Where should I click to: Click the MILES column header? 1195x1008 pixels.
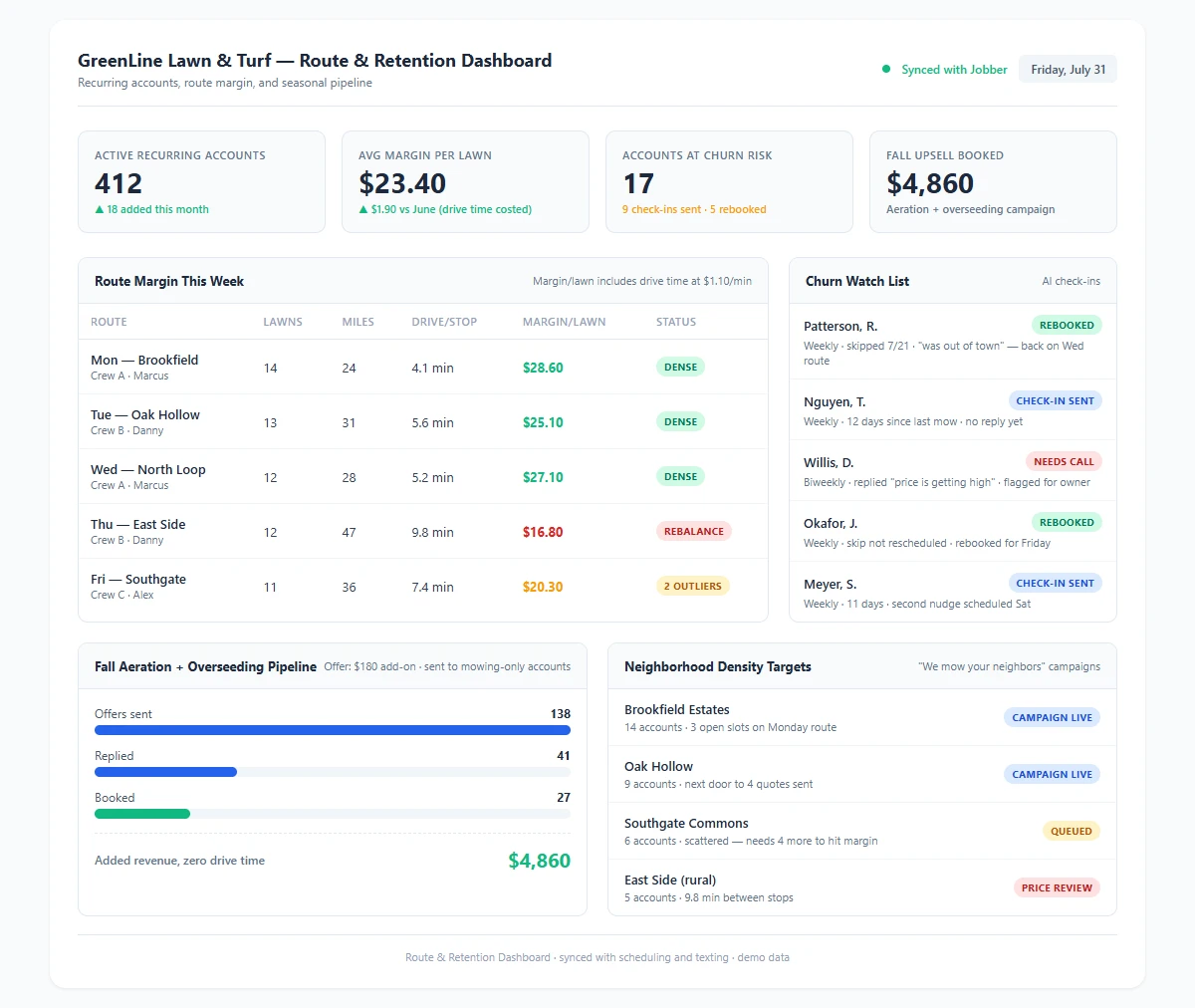tap(358, 322)
